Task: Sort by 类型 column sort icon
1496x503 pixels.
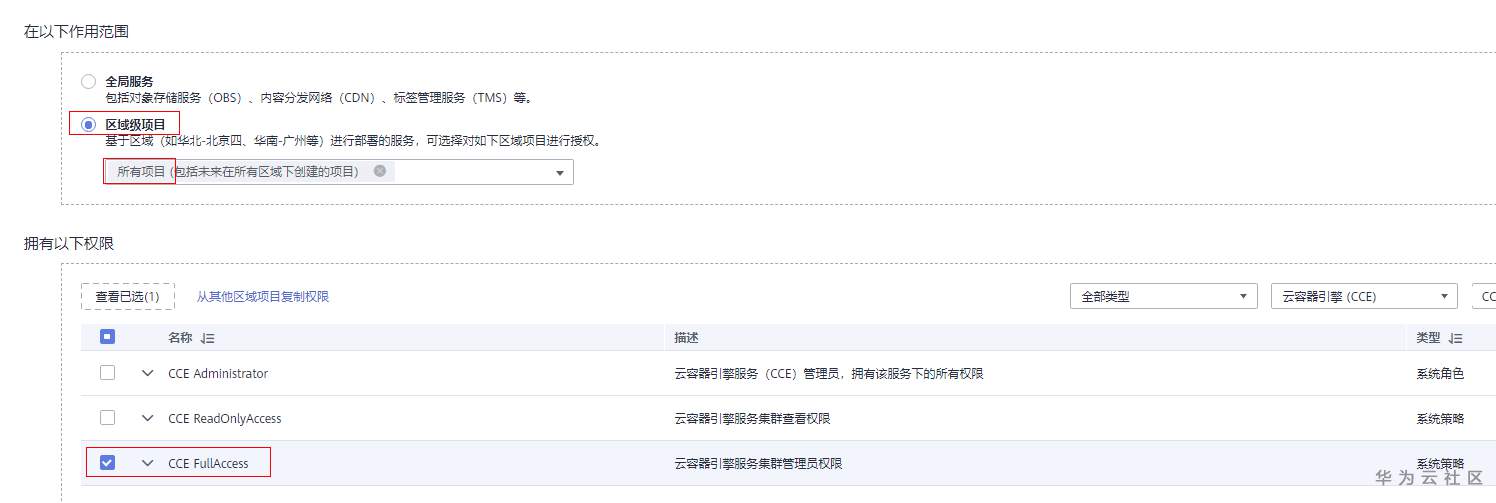Action: (1455, 338)
